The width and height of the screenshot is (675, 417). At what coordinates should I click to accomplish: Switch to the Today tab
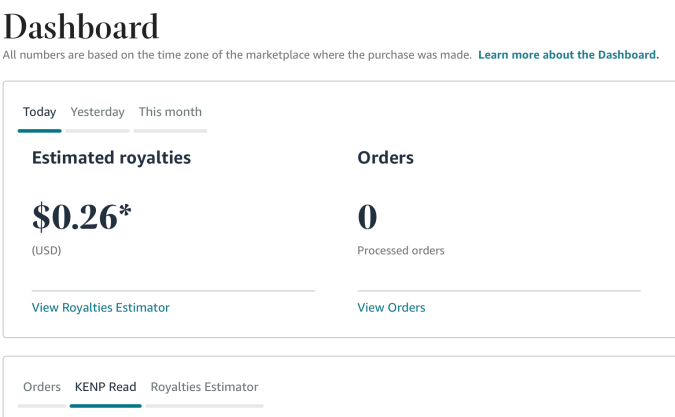pyautogui.click(x=40, y=112)
